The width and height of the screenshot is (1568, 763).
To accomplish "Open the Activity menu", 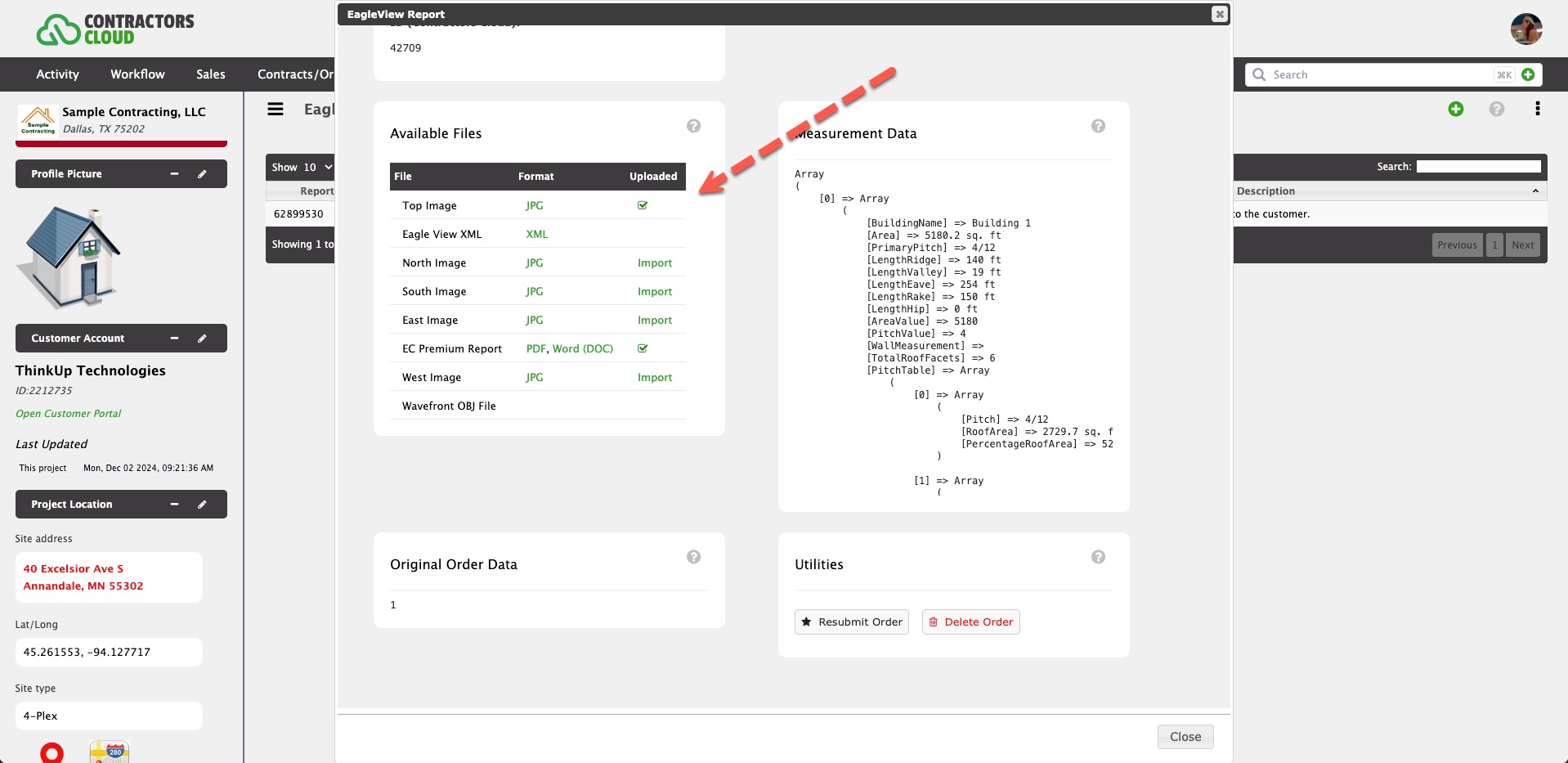I will (57, 74).
